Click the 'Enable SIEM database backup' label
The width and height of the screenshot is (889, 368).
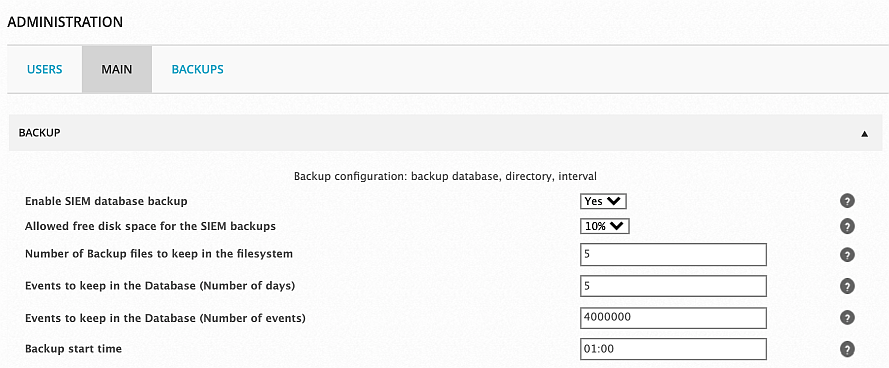pyautogui.click(x=106, y=201)
